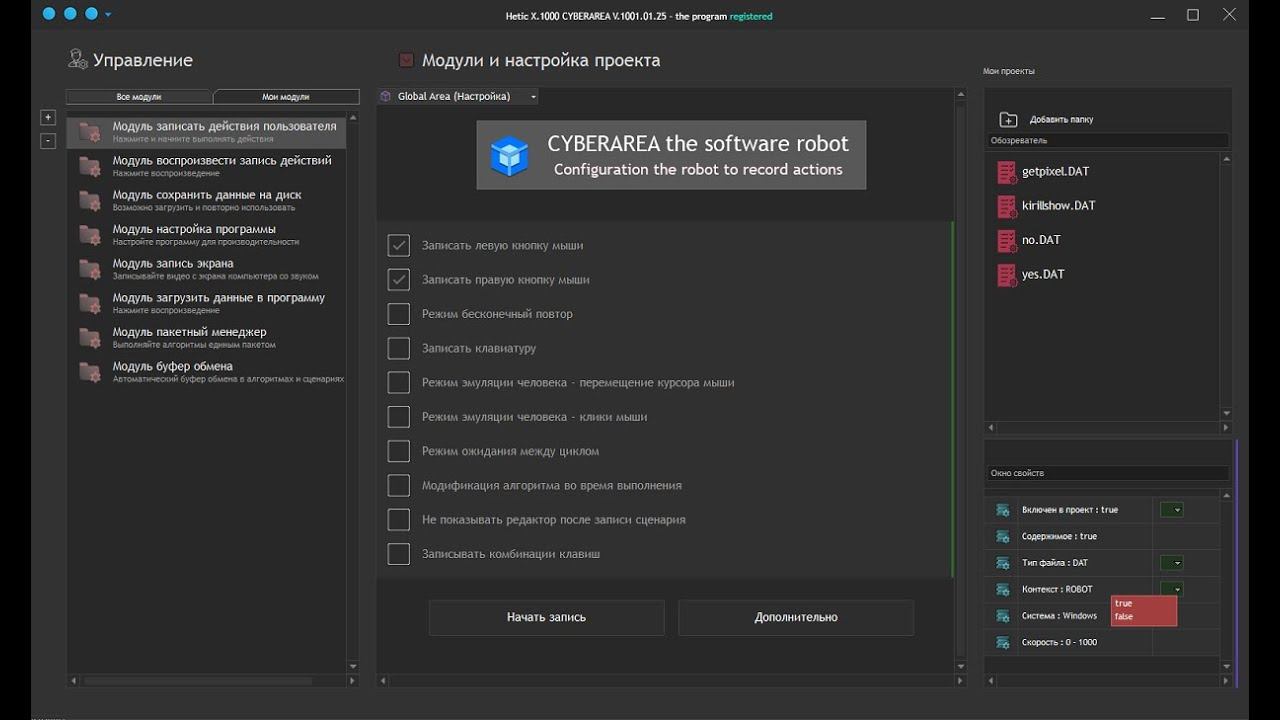Check 'Записывать комбинации клавиш' checkbox
The height and width of the screenshot is (720, 1280).
[x=399, y=553]
